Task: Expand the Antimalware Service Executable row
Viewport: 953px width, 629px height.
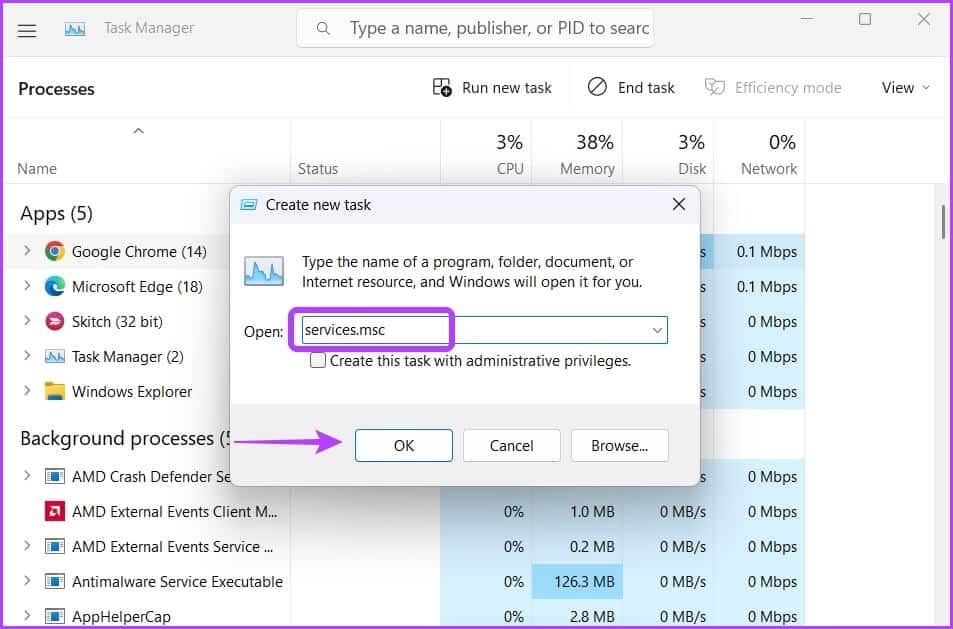Action: [x=27, y=582]
